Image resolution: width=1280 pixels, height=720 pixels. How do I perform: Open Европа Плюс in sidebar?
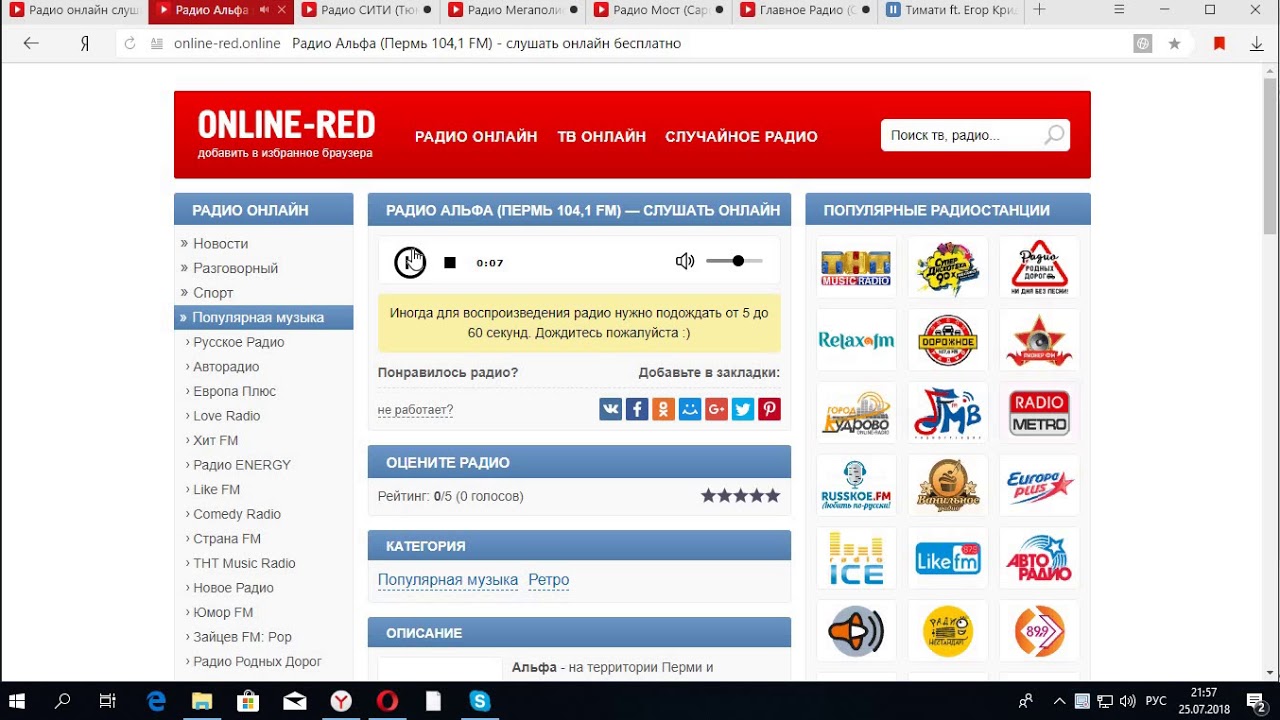234,391
